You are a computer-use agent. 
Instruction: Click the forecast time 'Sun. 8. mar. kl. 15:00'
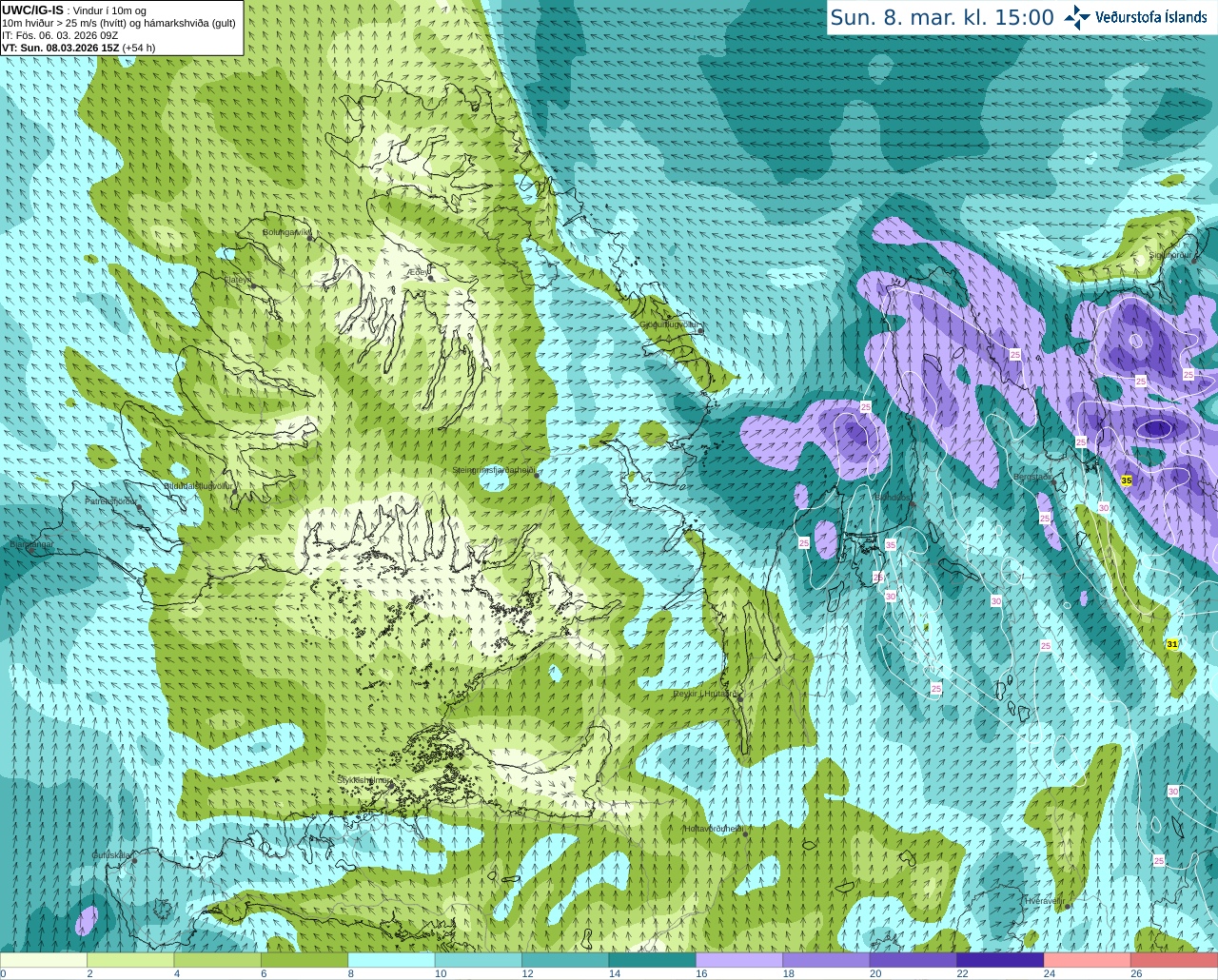[x=942, y=17]
